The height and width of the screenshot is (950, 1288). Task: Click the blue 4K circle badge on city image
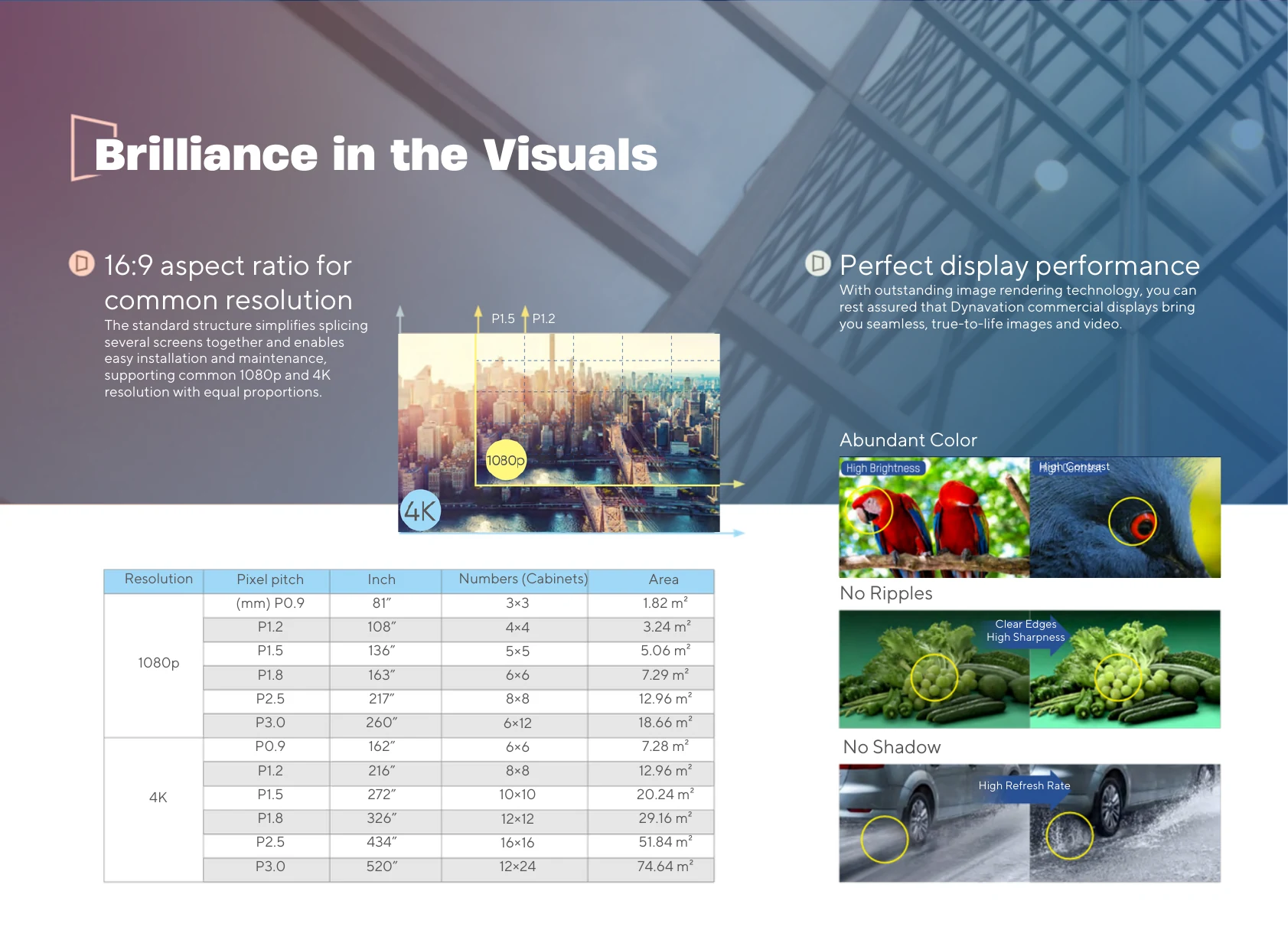420,511
